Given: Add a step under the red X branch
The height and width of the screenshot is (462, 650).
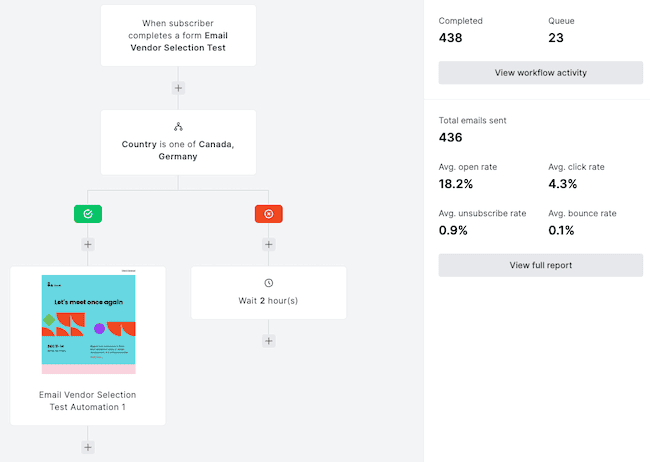Looking at the screenshot, I should pyautogui.click(x=268, y=243).
